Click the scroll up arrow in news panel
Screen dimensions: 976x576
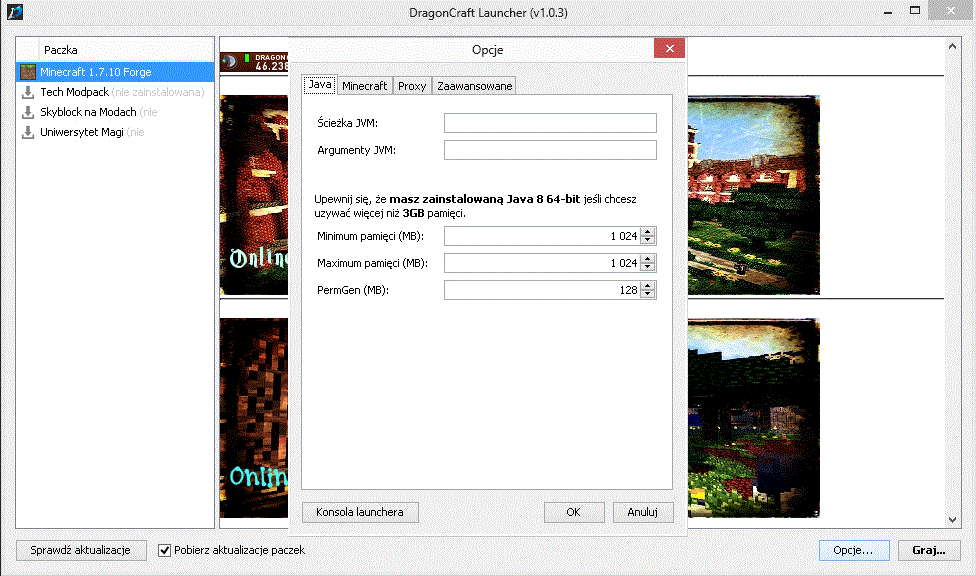coord(952,46)
